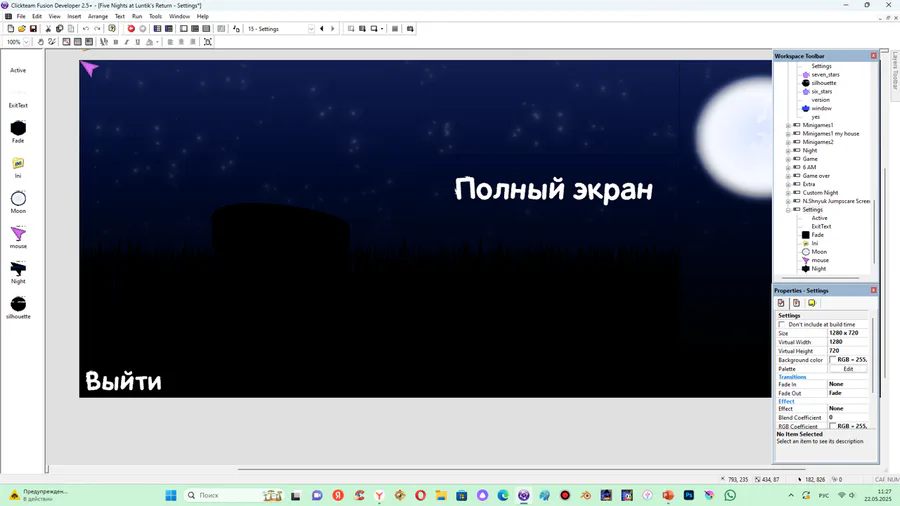This screenshot has width=900, height=506.
Task: Close the Properties panel
Action: click(x=874, y=290)
